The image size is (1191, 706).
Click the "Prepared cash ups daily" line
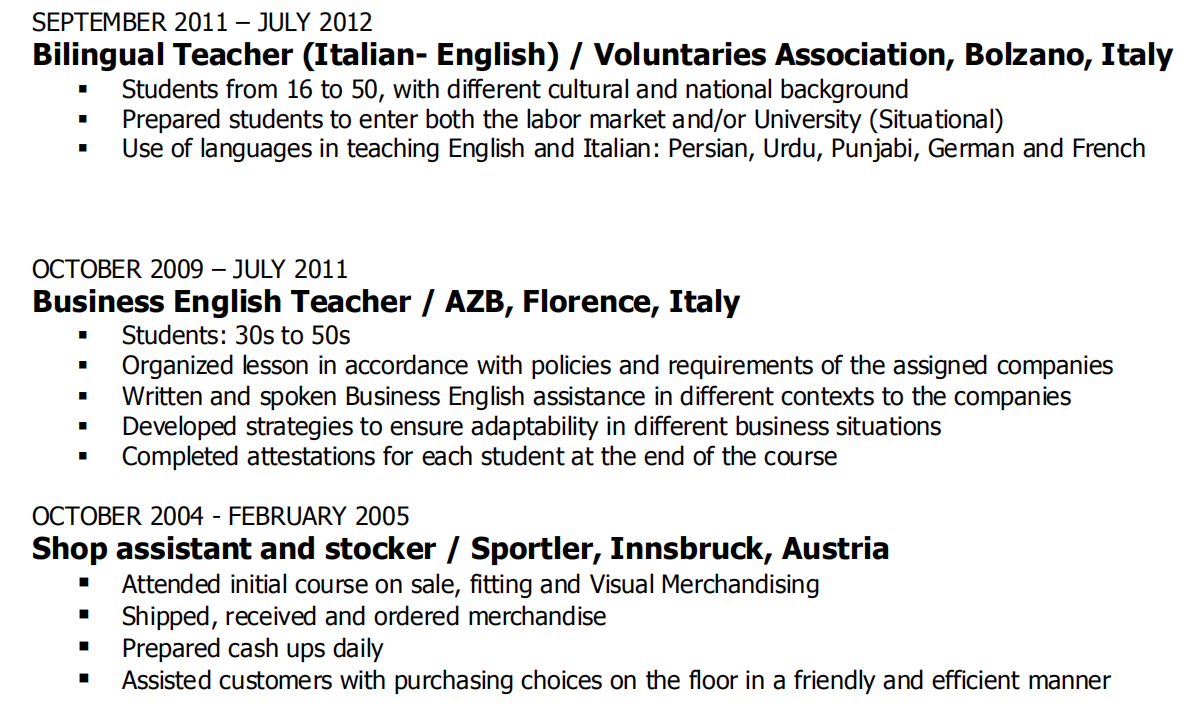(x=252, y=648)
